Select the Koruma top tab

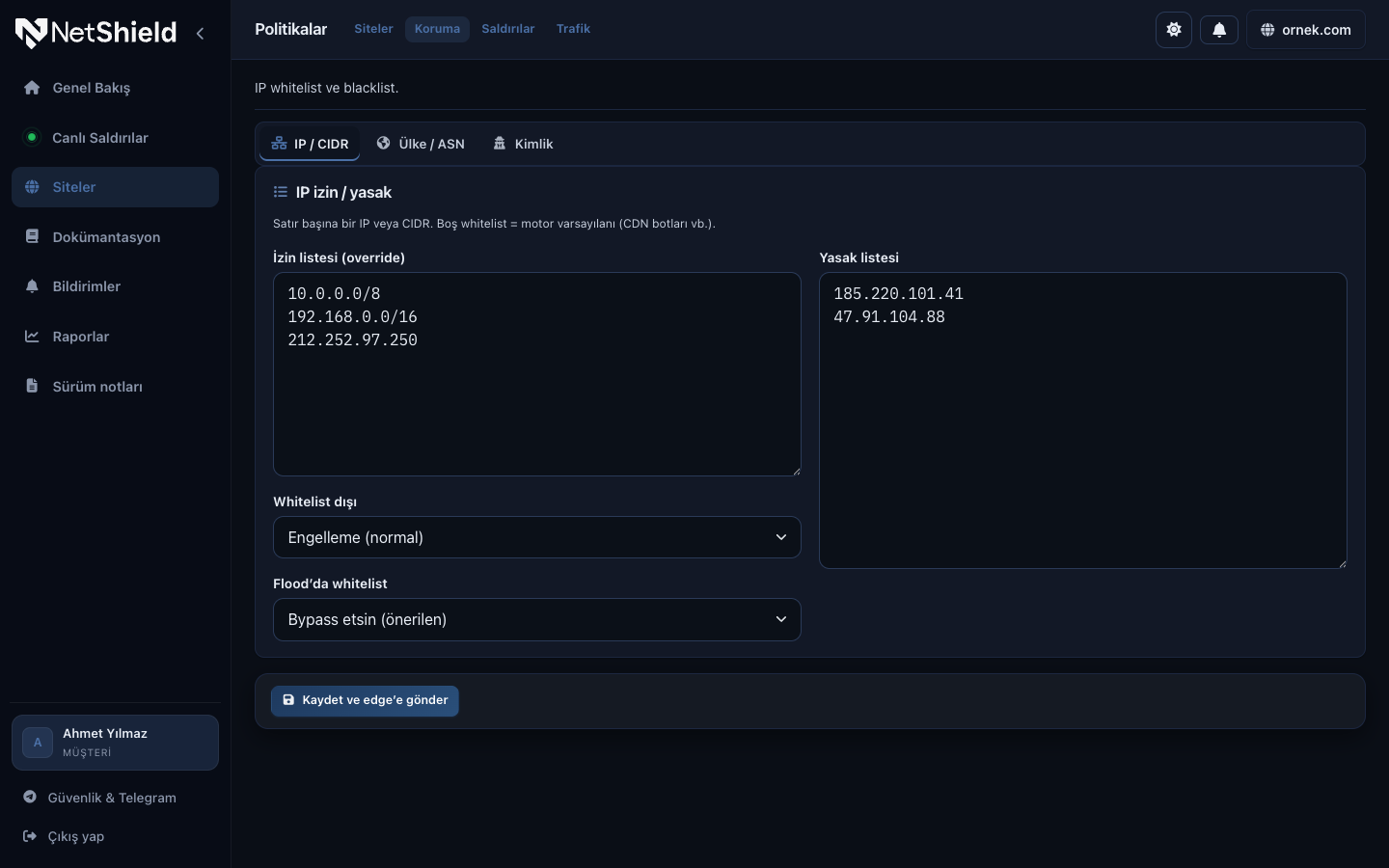(437, 29)
